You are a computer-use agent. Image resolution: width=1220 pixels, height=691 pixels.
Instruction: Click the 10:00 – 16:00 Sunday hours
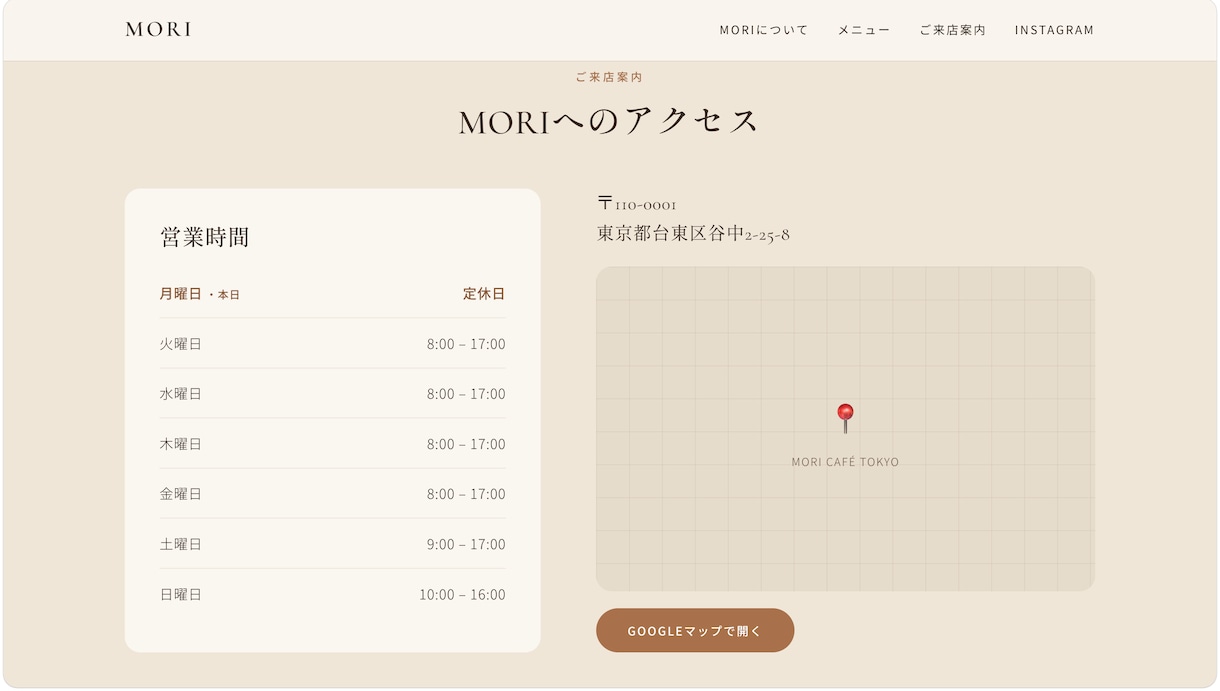tap(462, 594)
